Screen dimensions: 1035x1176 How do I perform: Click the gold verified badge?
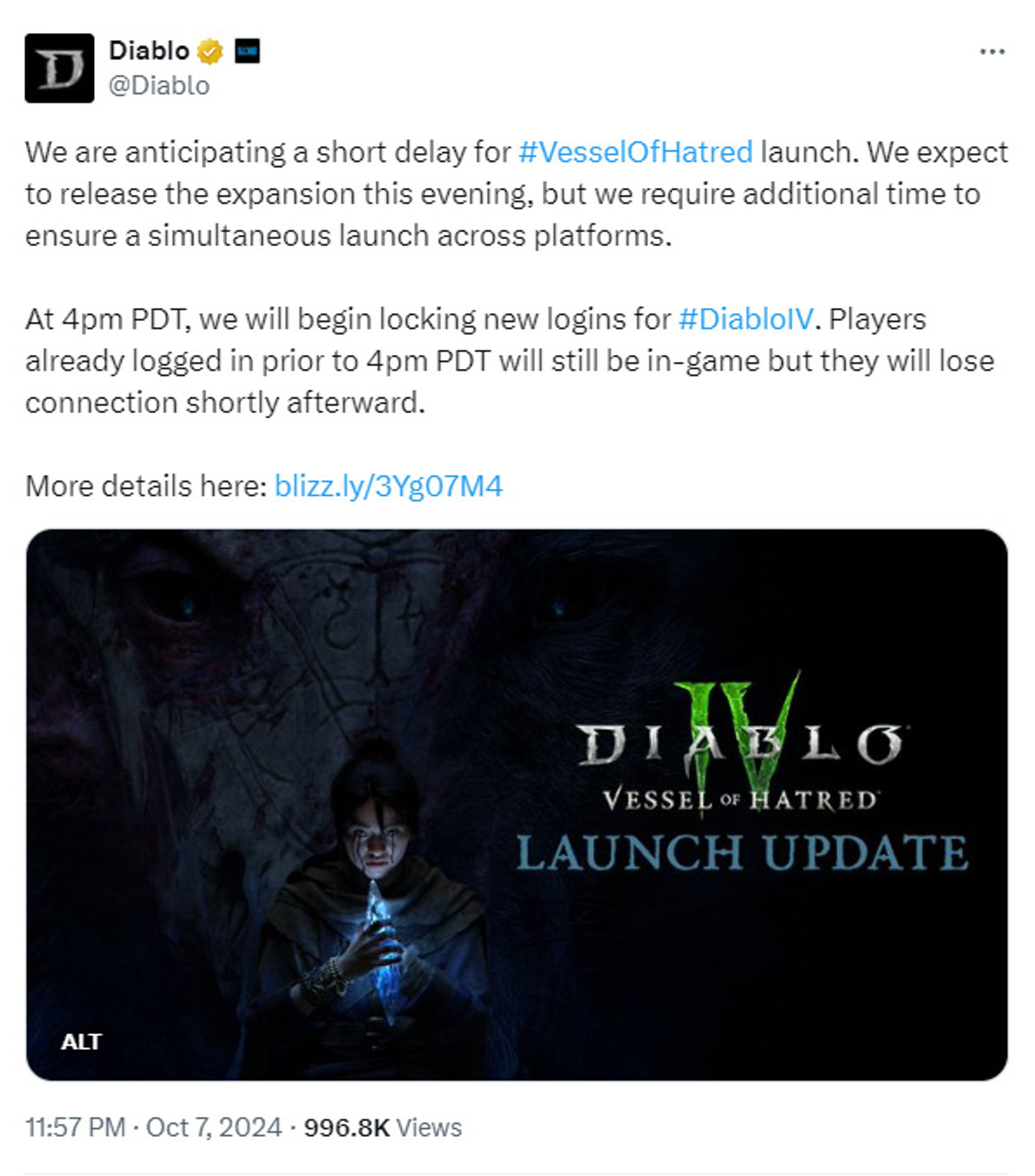210,51
